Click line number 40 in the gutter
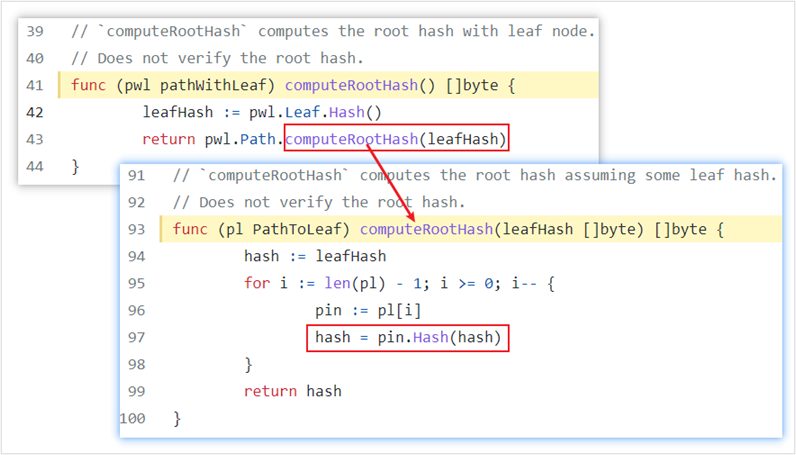 [x=35, y=58]
